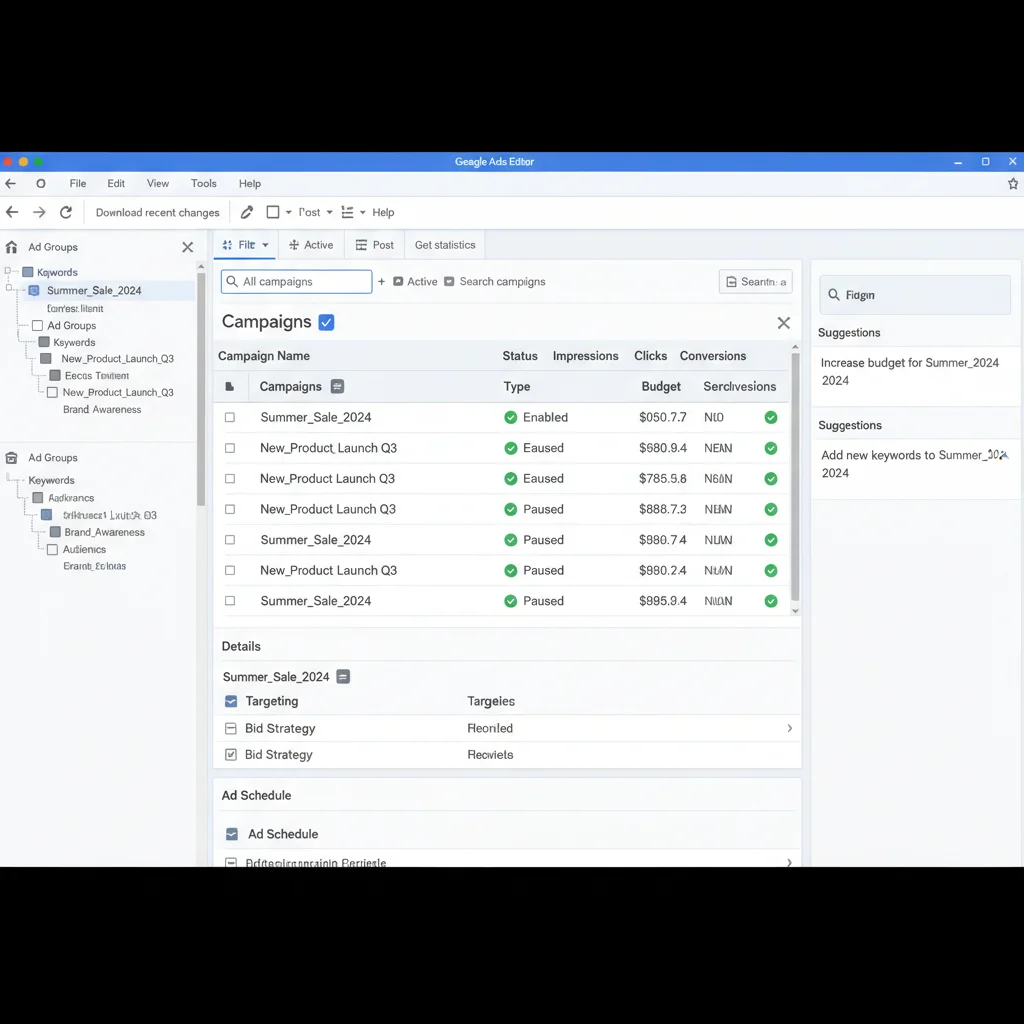The height and width of the screenshot is (1024, 1024).
Task: Toggle the Targeting checkbox in Details
Action: (x=231, y=701)
